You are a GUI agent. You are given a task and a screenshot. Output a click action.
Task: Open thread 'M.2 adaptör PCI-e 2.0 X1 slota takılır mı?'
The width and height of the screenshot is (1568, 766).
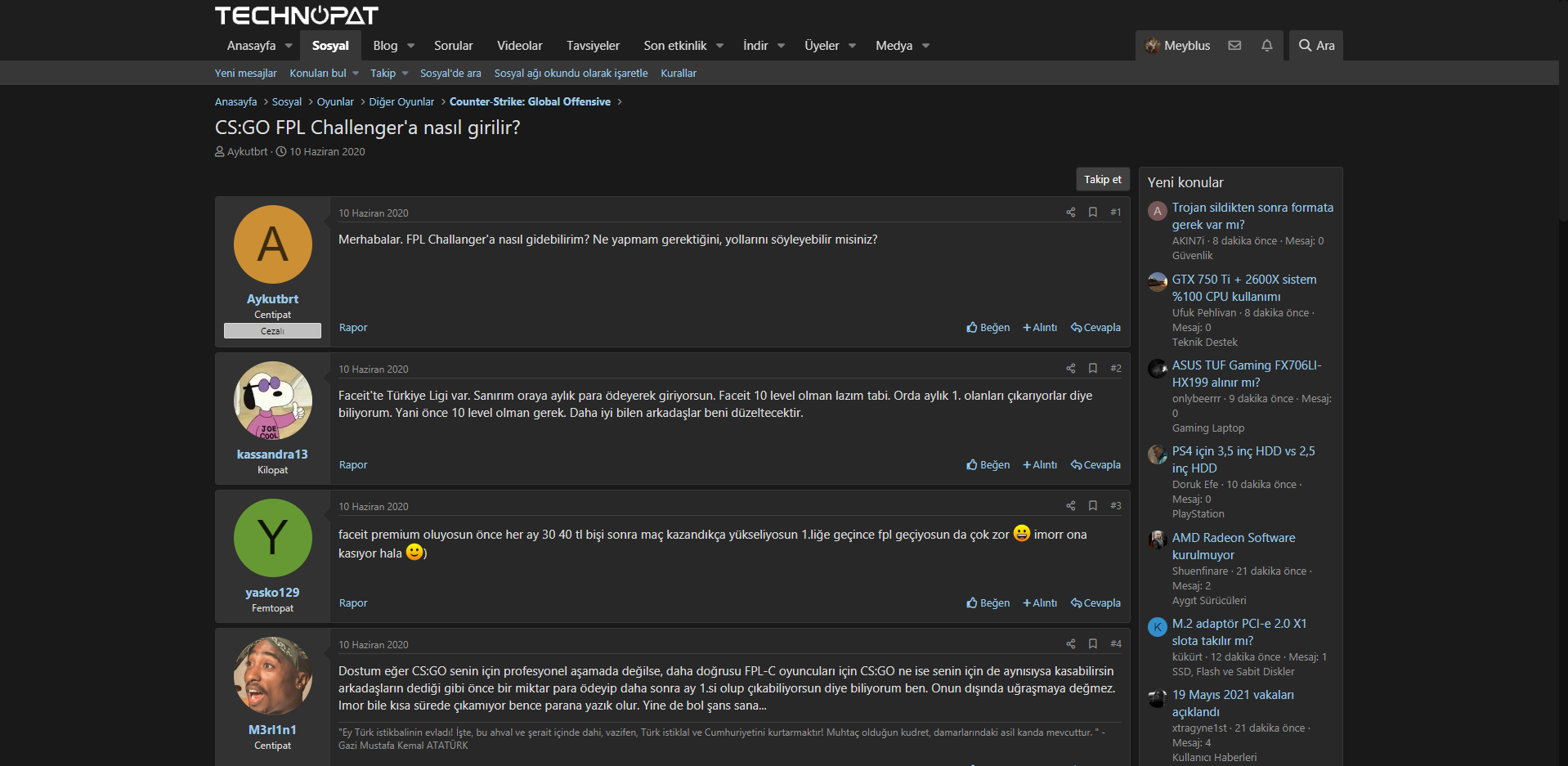(x=1239, y=632)
